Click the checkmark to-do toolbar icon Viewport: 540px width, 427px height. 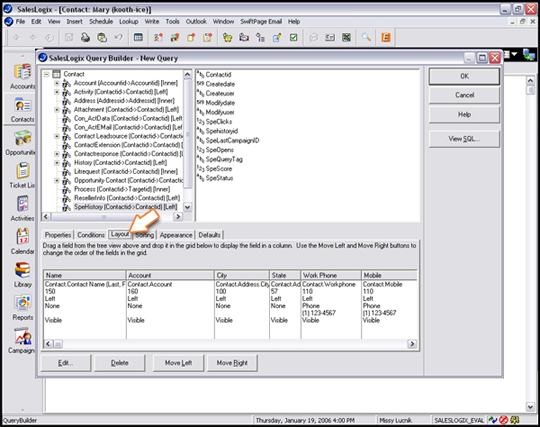pos(293,37)
